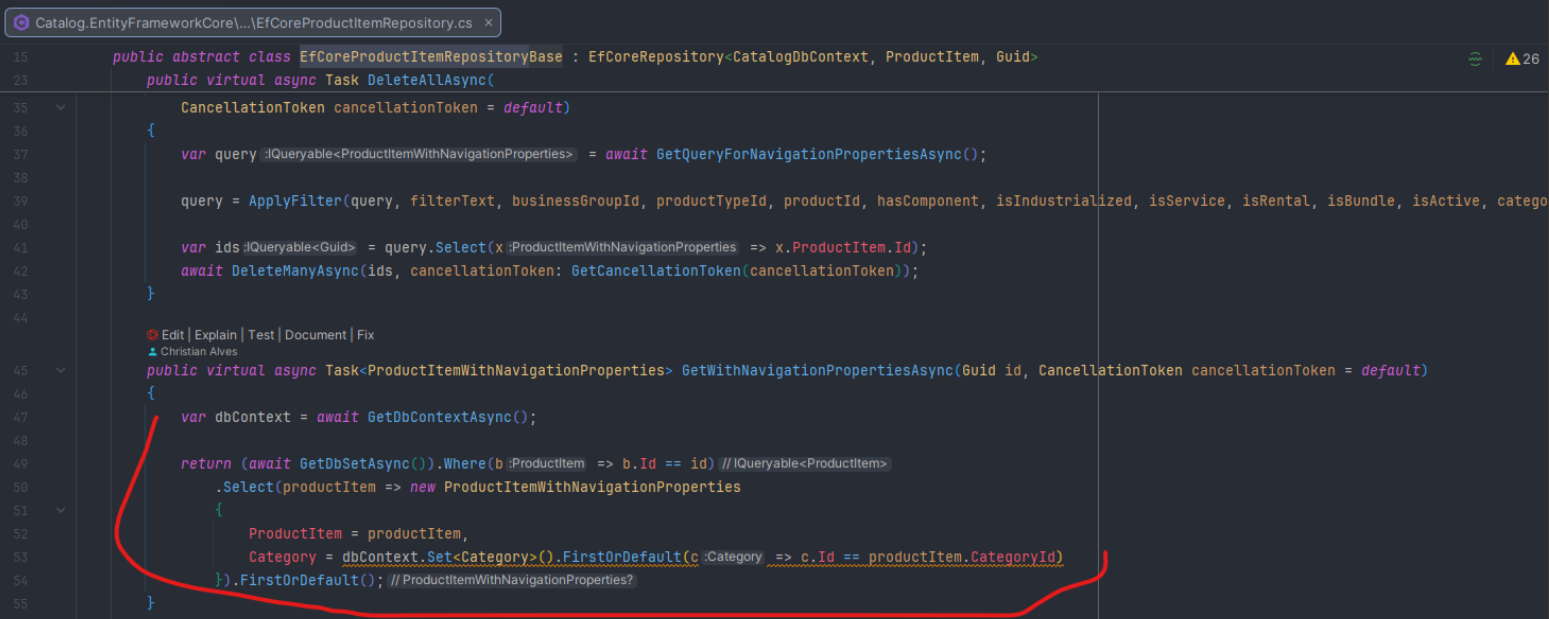This screenshot has height=619, width=1549.
Task: Click the isRental argument
Action: click(x=1276, y=201)
